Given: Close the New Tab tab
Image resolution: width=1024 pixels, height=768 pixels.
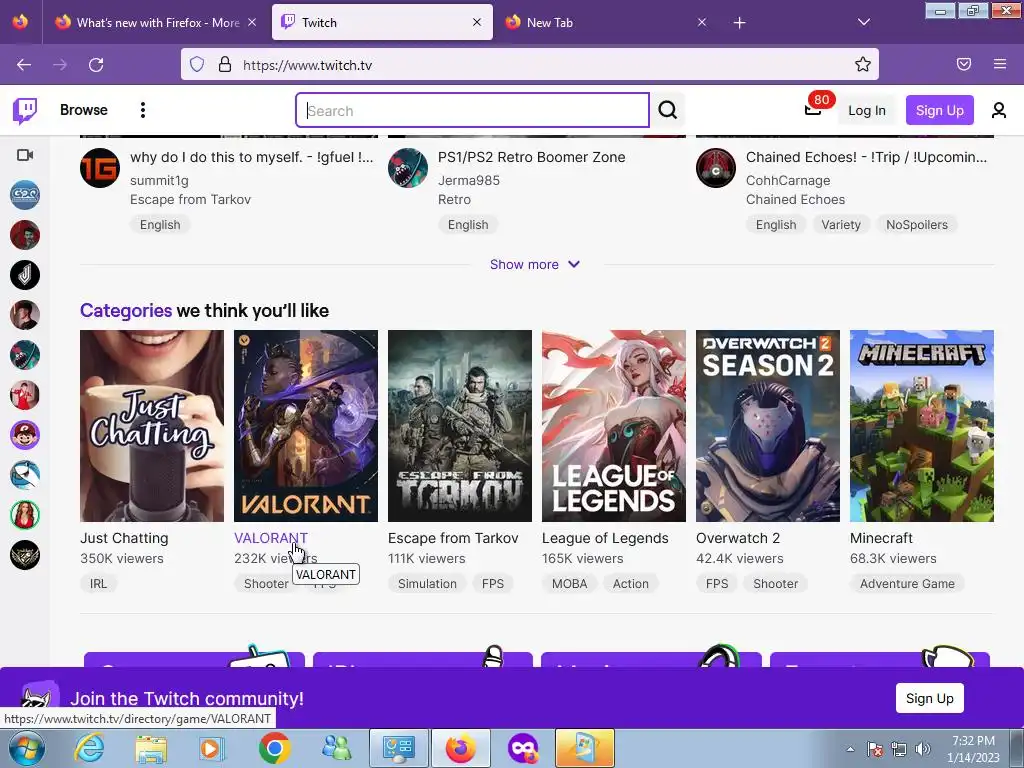Looking at the screenshot, I should [x=702, y=23].
